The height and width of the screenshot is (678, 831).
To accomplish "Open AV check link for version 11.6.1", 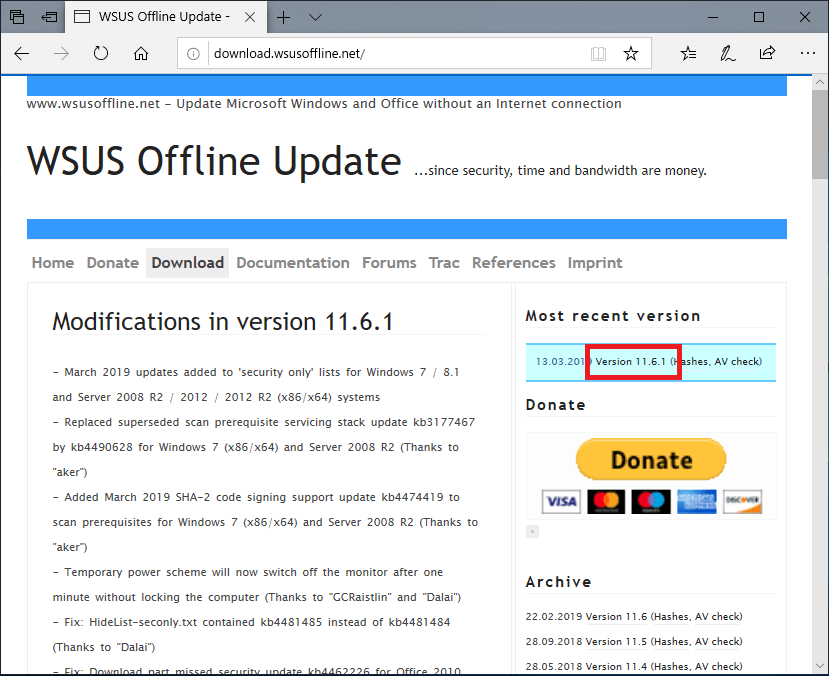I will click(737, 362).
